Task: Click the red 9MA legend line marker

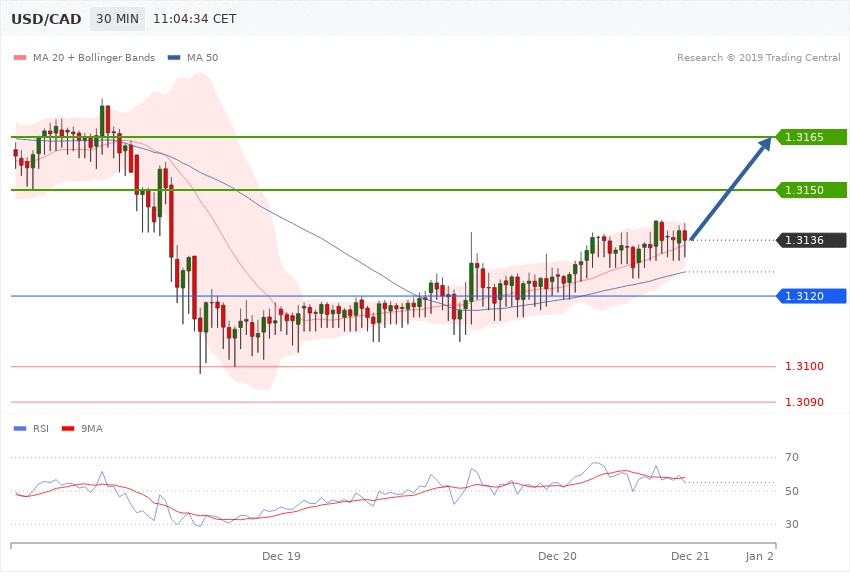Action: [x=69, y=429]
